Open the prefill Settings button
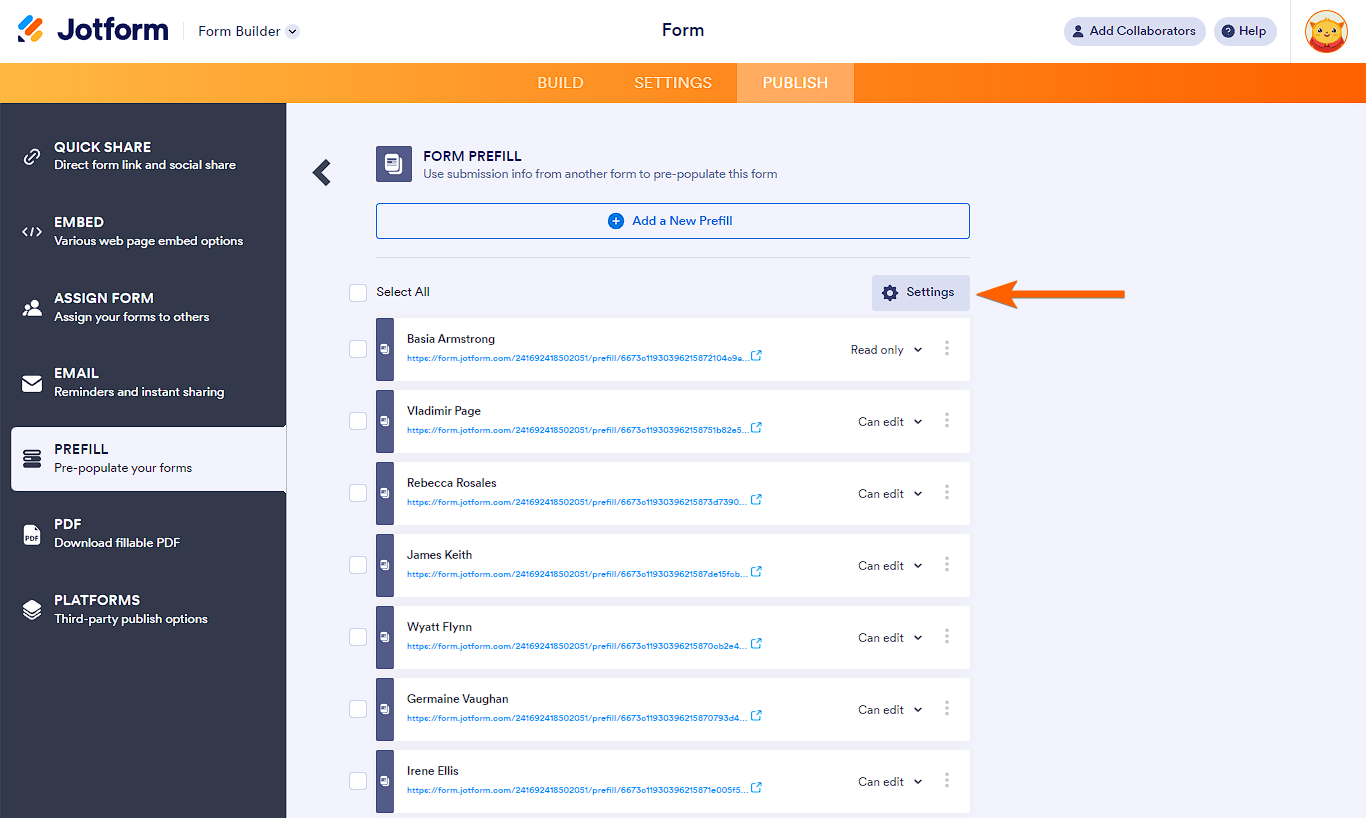The image size is (1366, 818). (x=921, y=292)
